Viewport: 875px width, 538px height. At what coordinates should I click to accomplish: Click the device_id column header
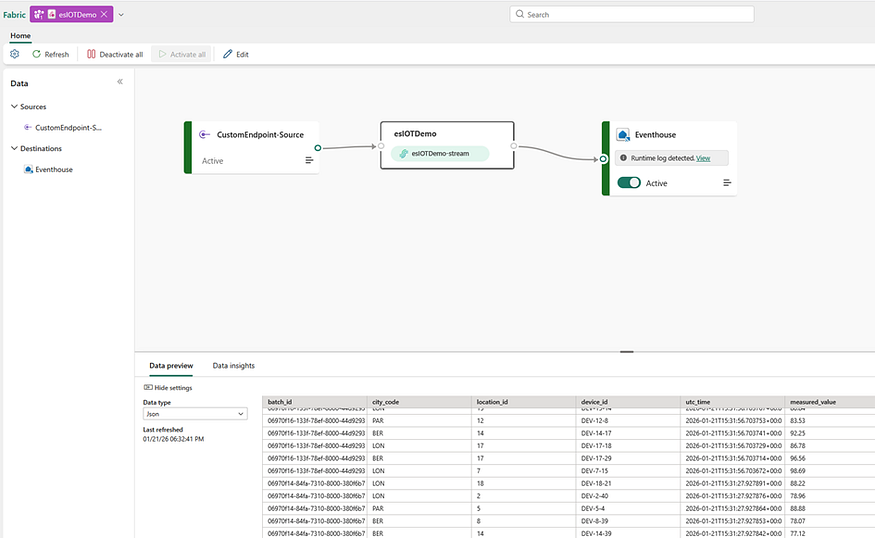click(x=628, y=402)
